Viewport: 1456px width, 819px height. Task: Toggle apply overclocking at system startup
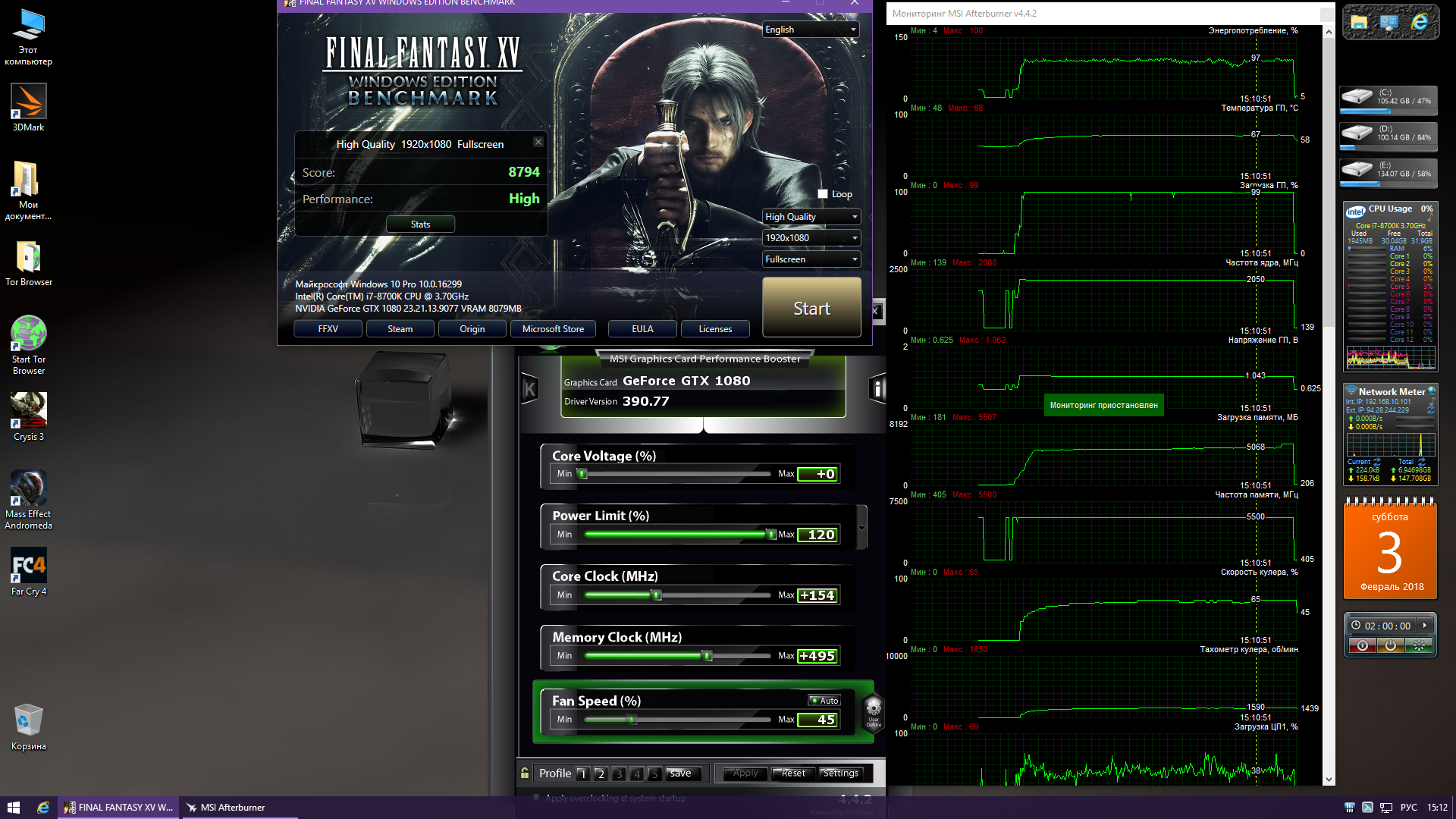pyautogui.click(x=537, y=798)
